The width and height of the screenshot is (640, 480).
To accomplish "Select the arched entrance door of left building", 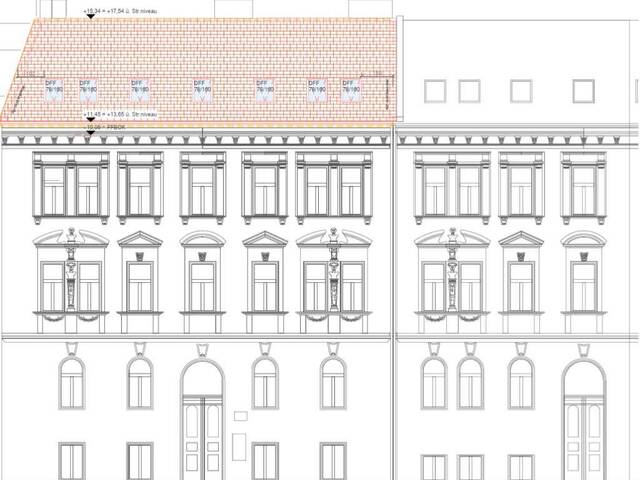I will [x=202, y=420].
